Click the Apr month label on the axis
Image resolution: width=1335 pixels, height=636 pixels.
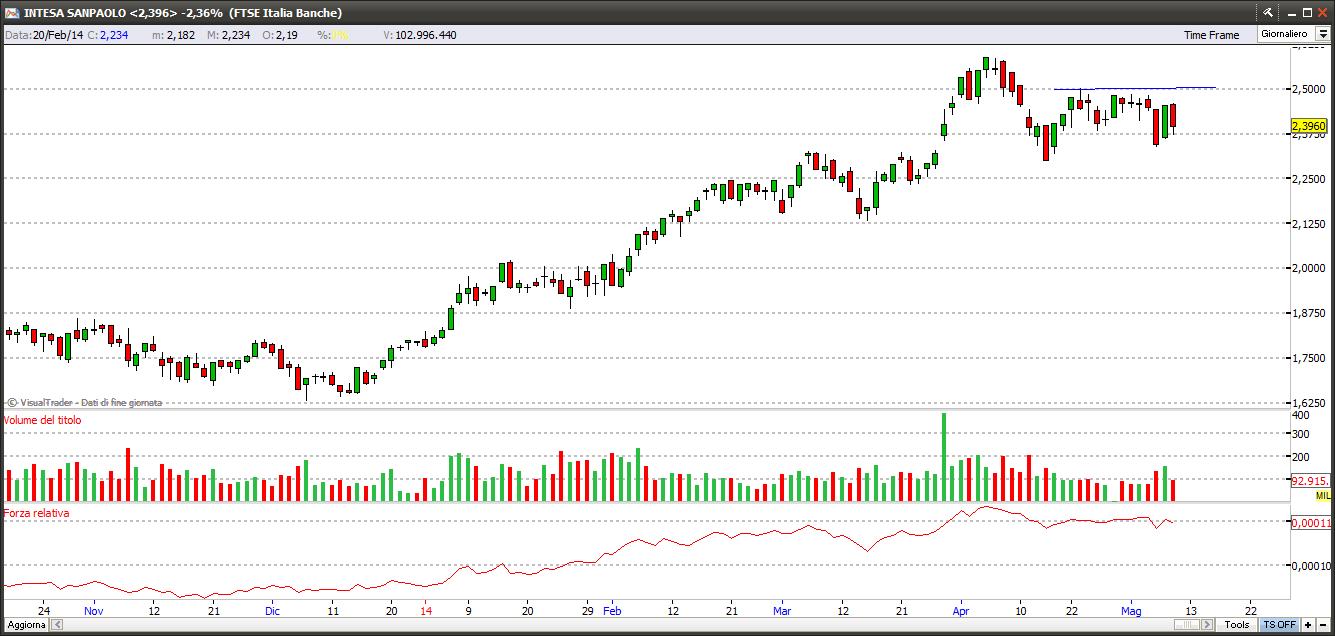(961, 609)
